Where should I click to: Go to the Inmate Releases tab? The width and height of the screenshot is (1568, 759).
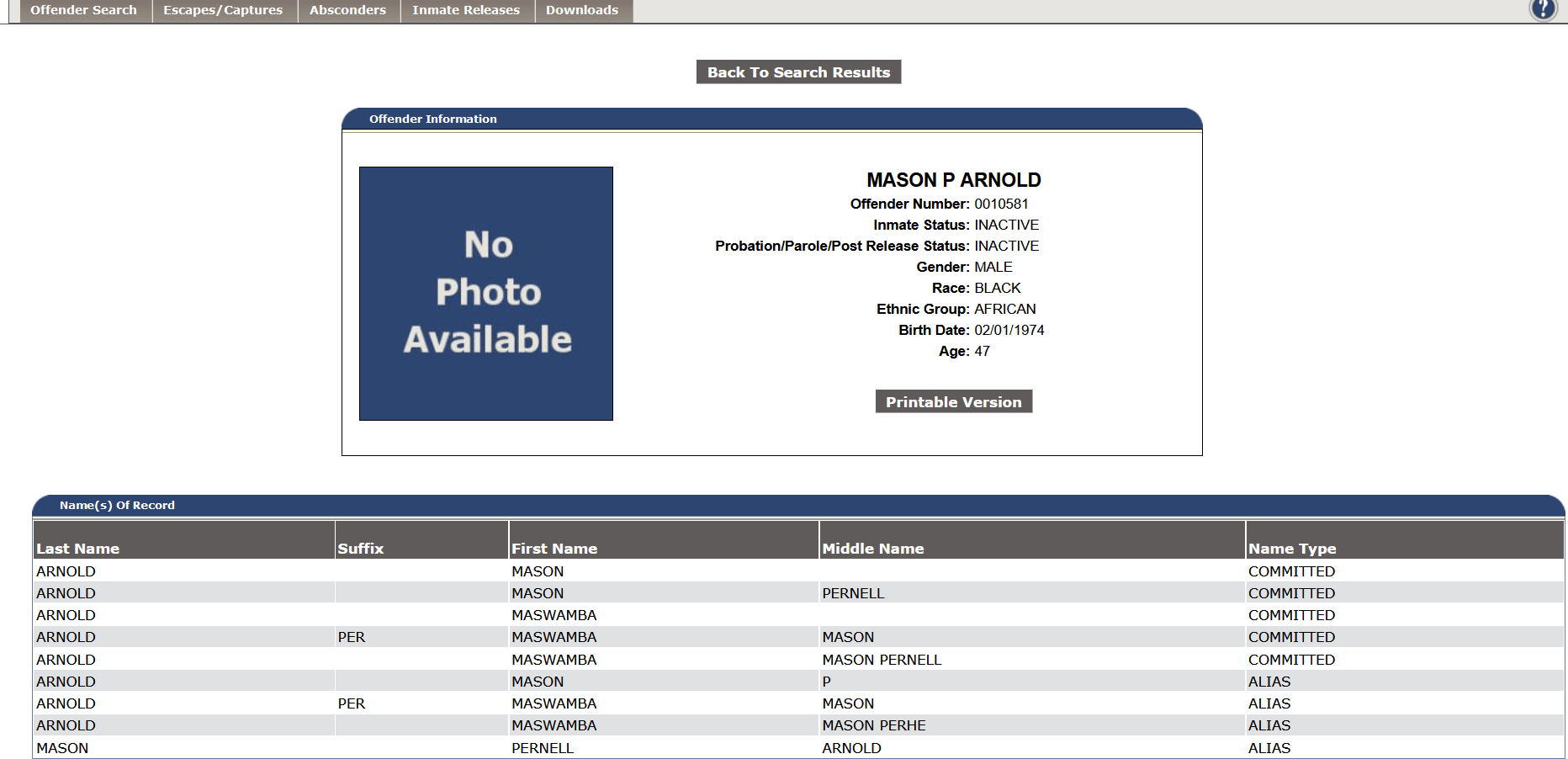pos(466,10)
